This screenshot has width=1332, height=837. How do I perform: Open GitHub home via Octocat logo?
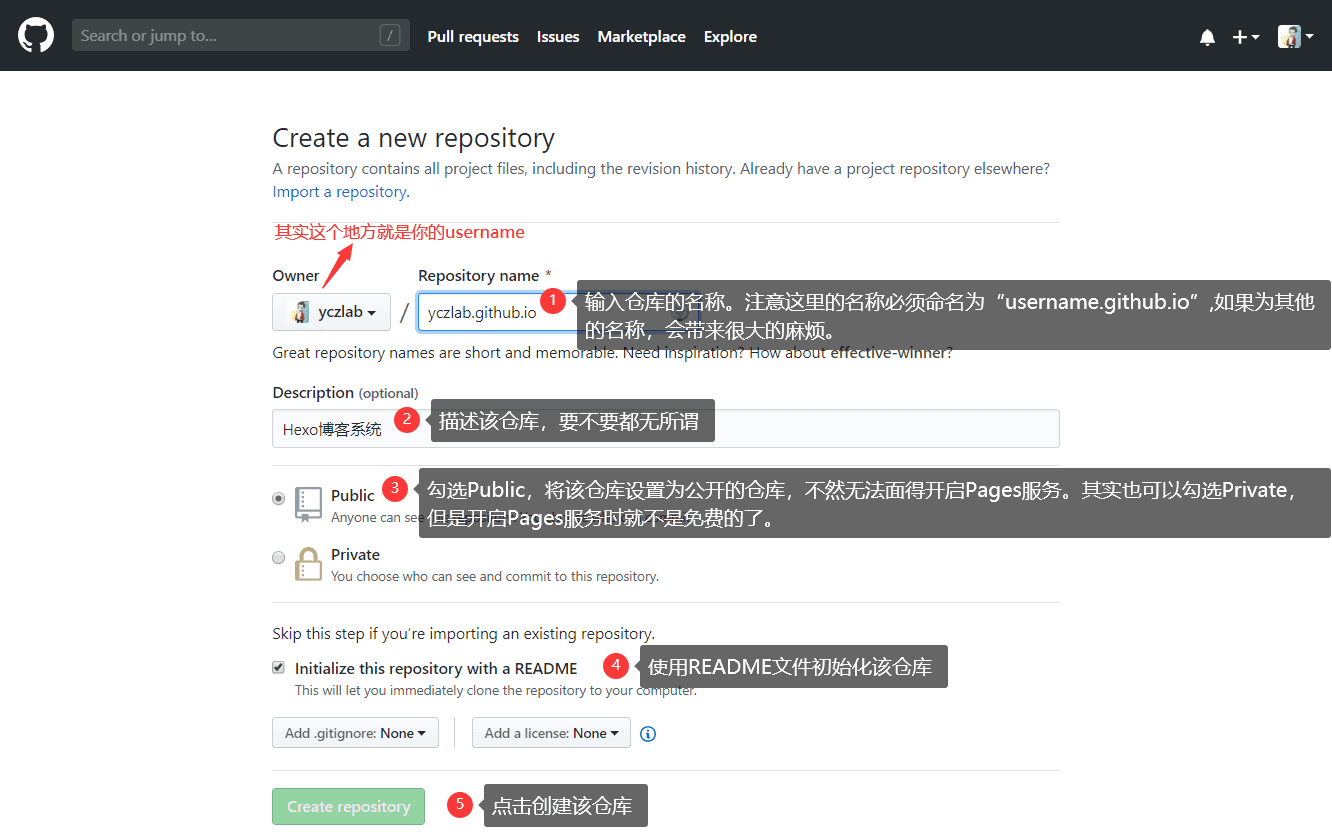coord(36,35)
